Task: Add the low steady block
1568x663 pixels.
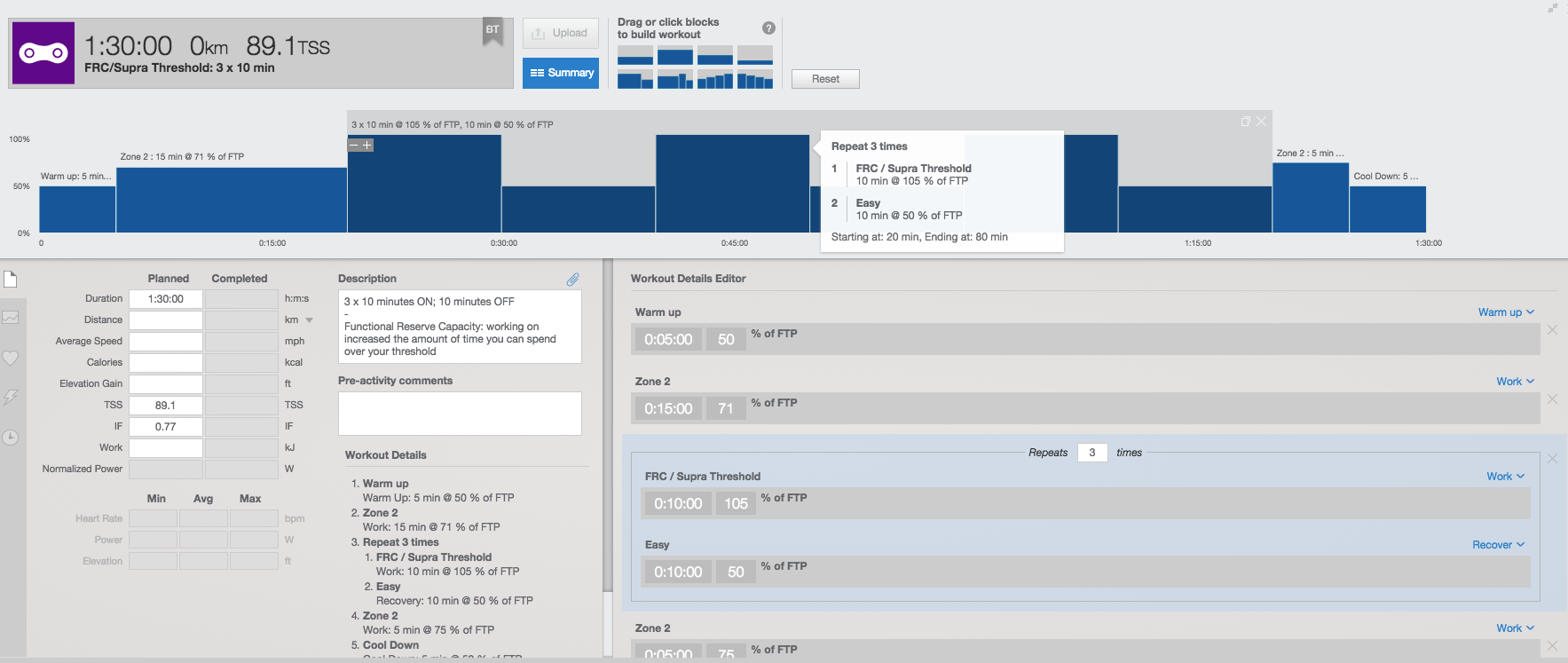Action: [634, 55]
